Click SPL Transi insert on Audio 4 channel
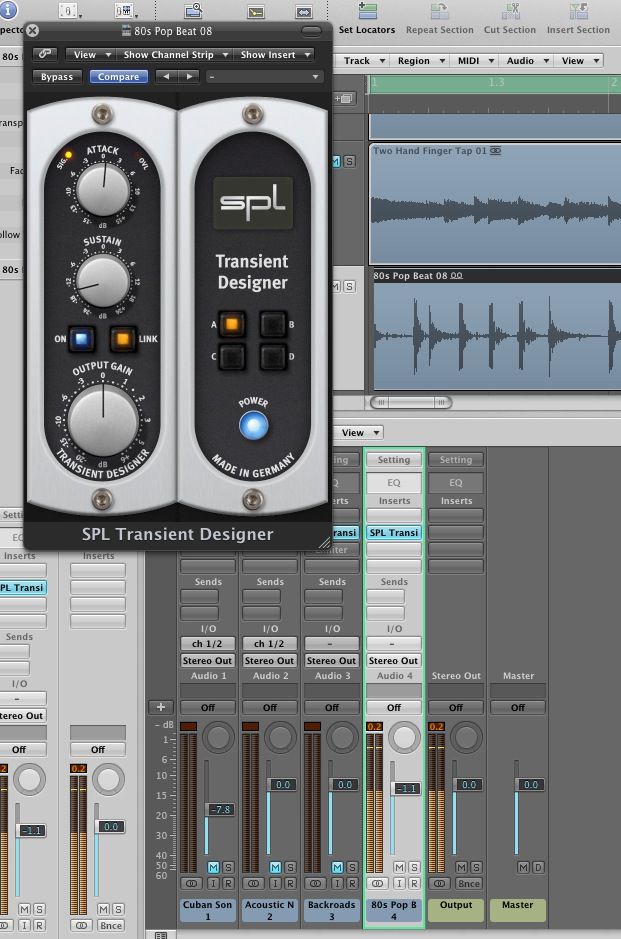The width and height of the screenshot is (621, 939). coord(394,532)
